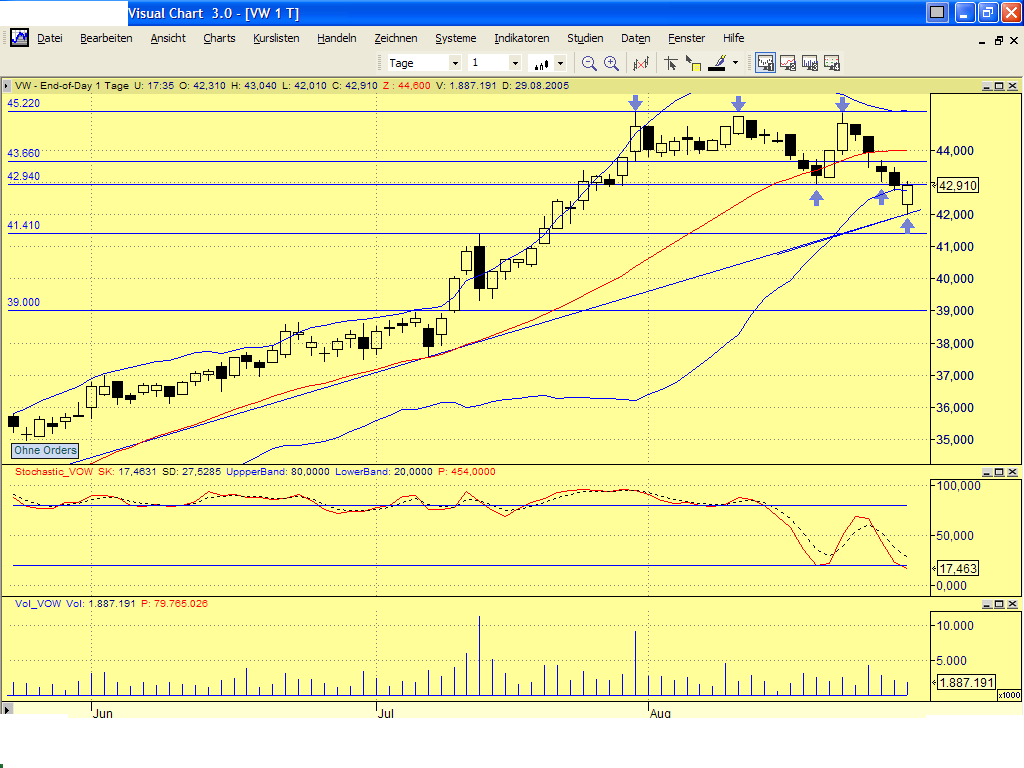Select the drawing pen tool
Viewport: 1024px width, 768px height.
719,62
